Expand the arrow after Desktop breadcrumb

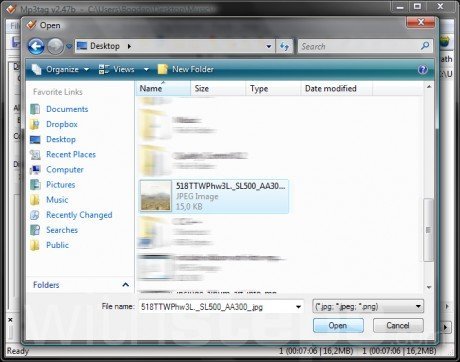point(129,46)
